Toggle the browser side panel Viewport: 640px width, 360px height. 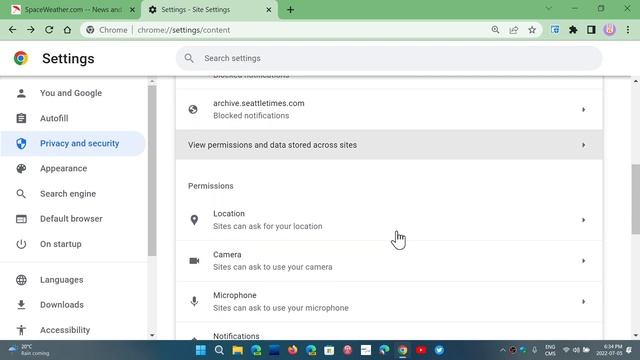591,30
